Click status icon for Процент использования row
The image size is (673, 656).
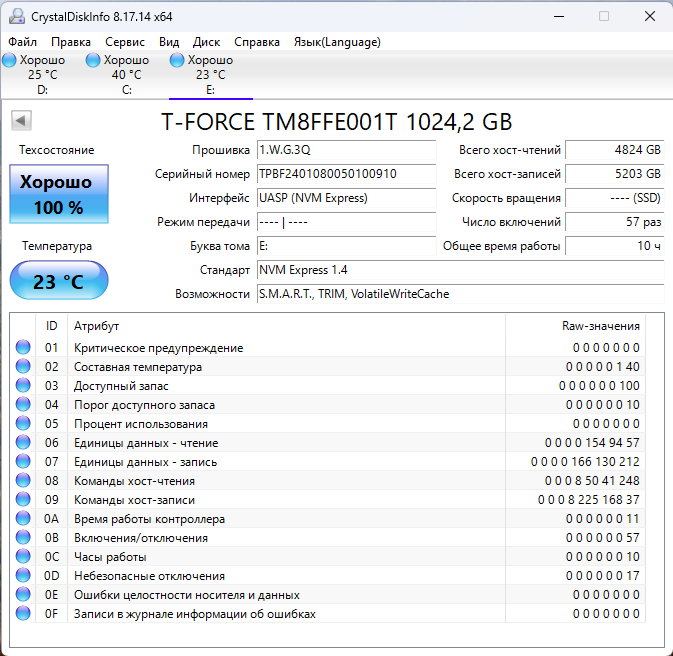click(x=23, y=423)
